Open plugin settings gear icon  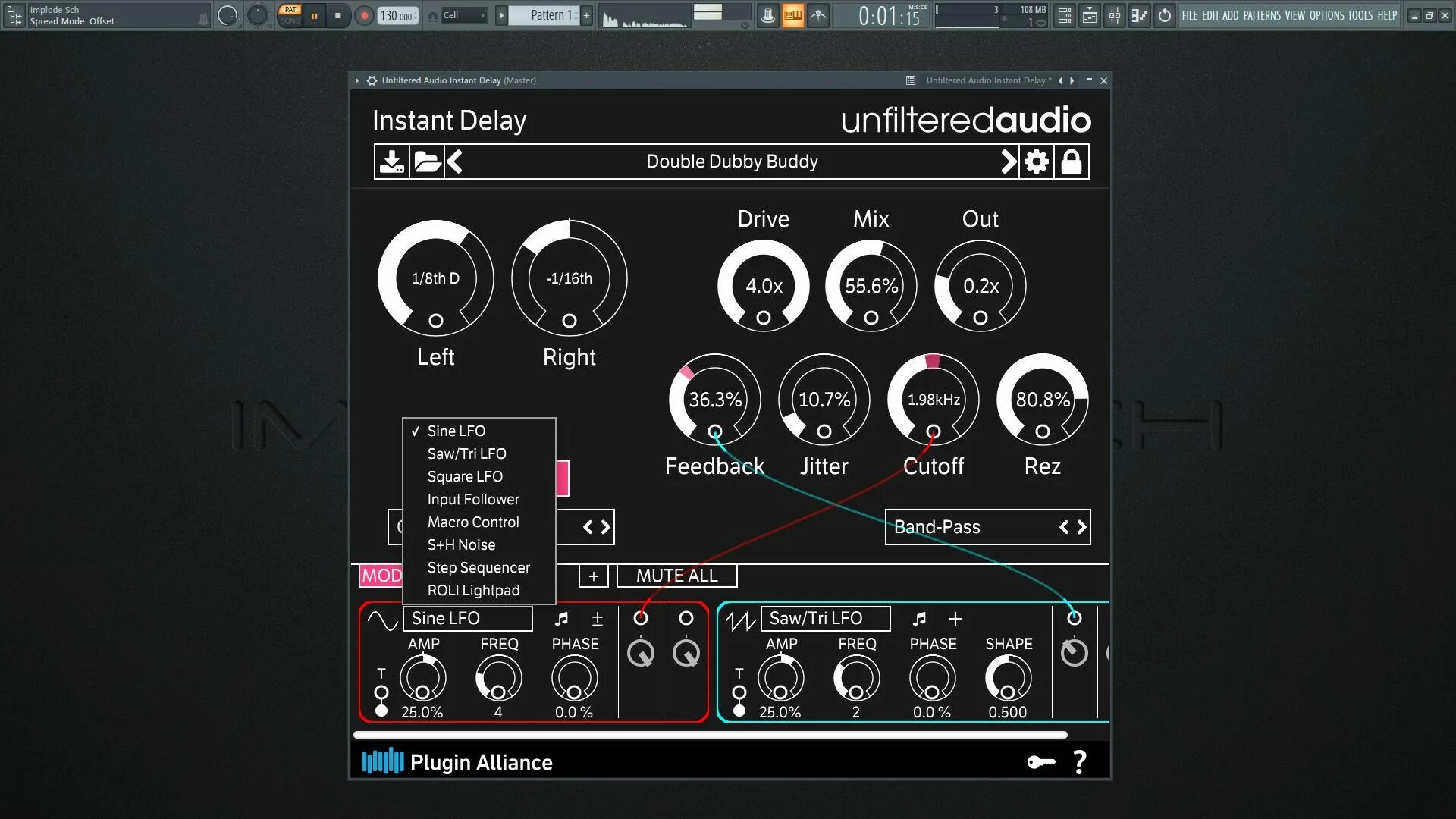[x=1036, y=162]
